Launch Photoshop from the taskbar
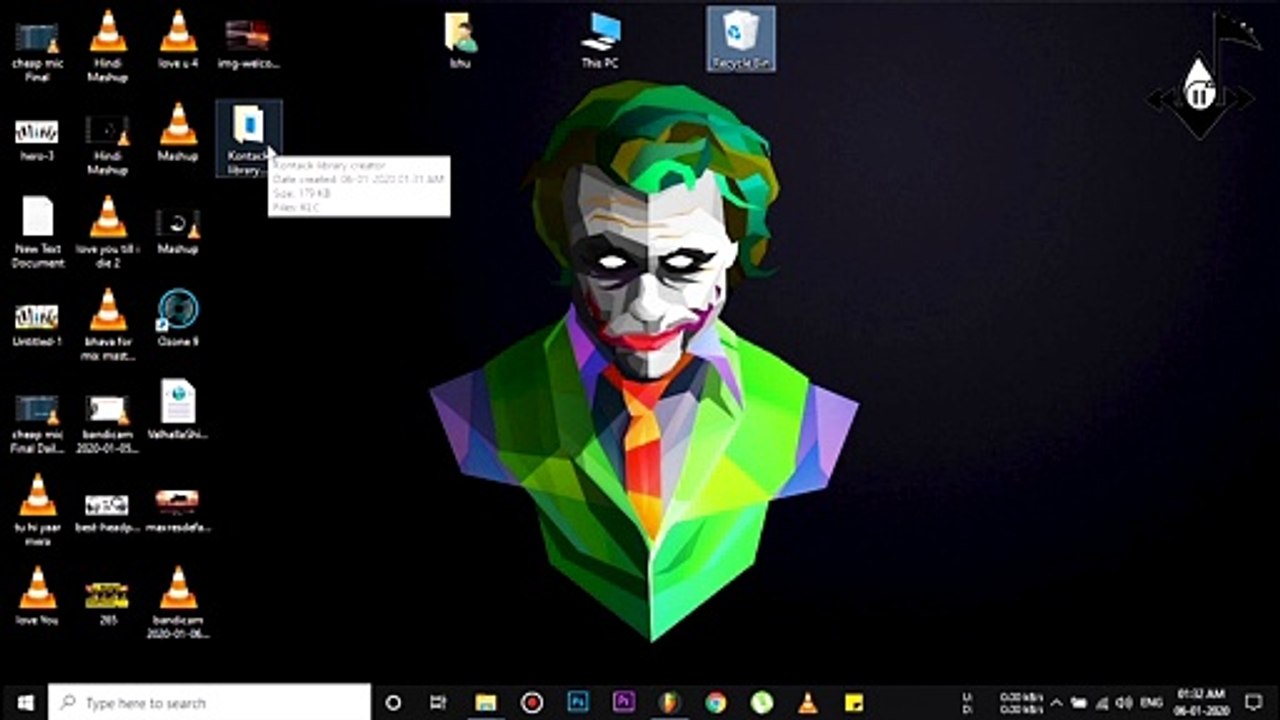Screen dimensions: 1280x720 click(578, 702)
